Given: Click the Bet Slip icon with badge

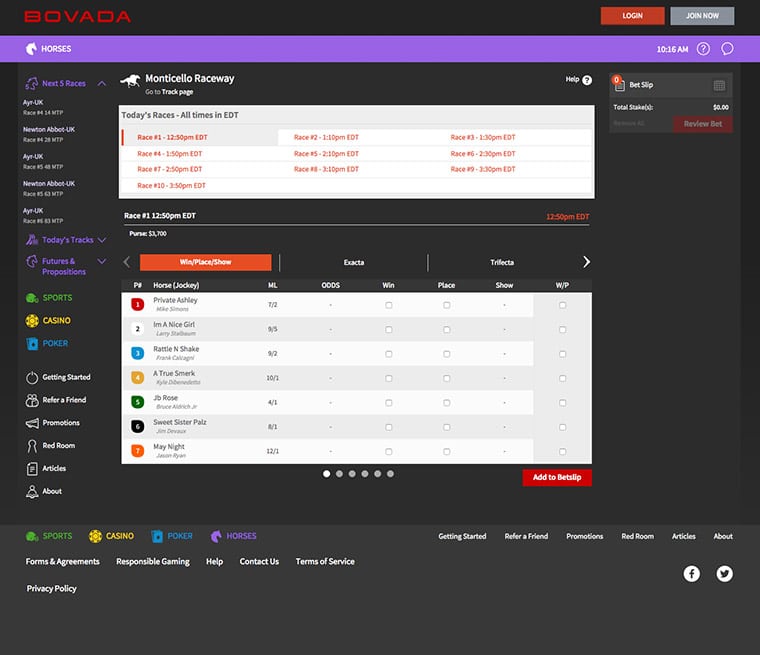Looking at the screenshot, I should [618, 84].
